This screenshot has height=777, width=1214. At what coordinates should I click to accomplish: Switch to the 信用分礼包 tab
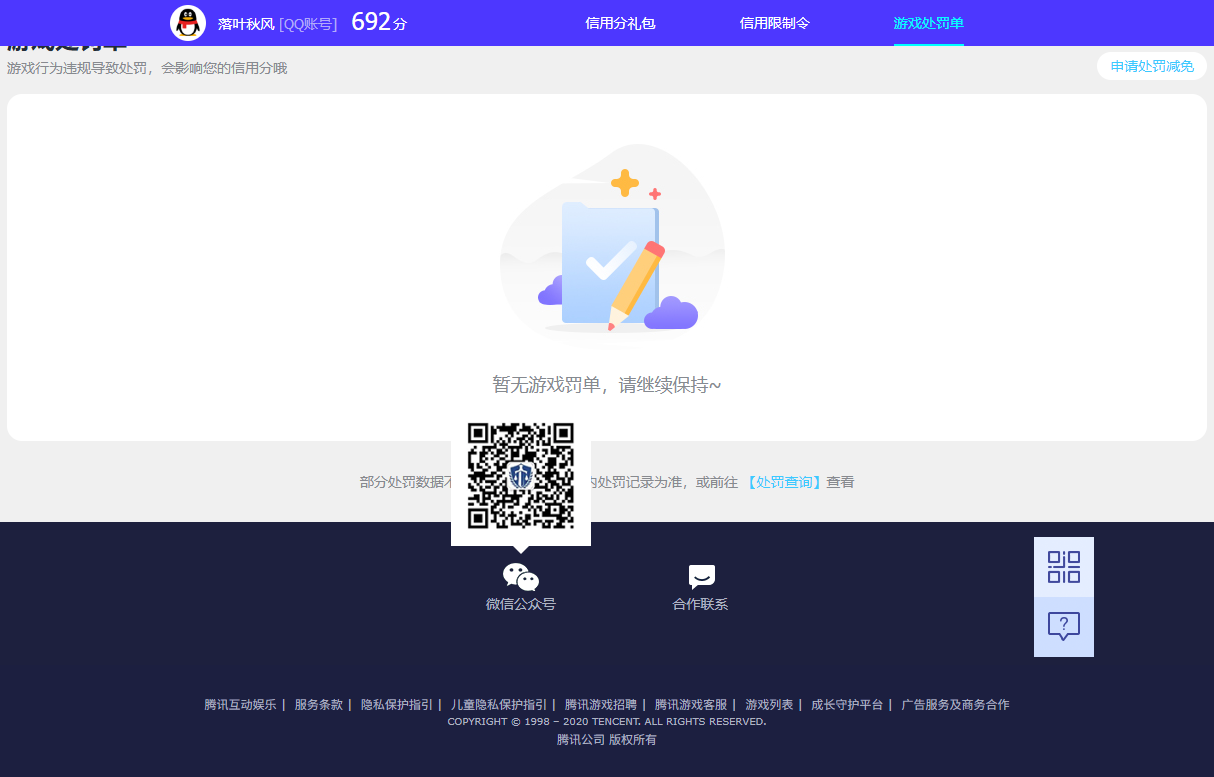(x=620, y=23)
